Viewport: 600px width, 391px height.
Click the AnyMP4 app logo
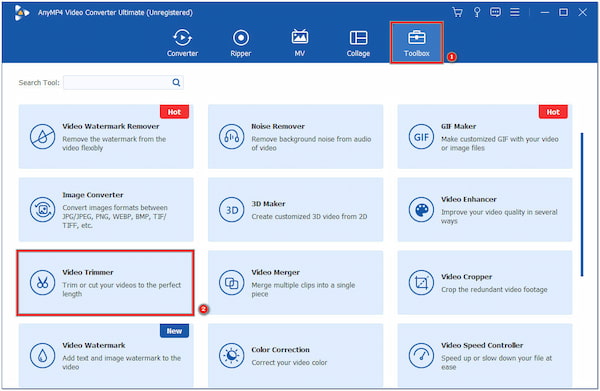coord(21,13)
